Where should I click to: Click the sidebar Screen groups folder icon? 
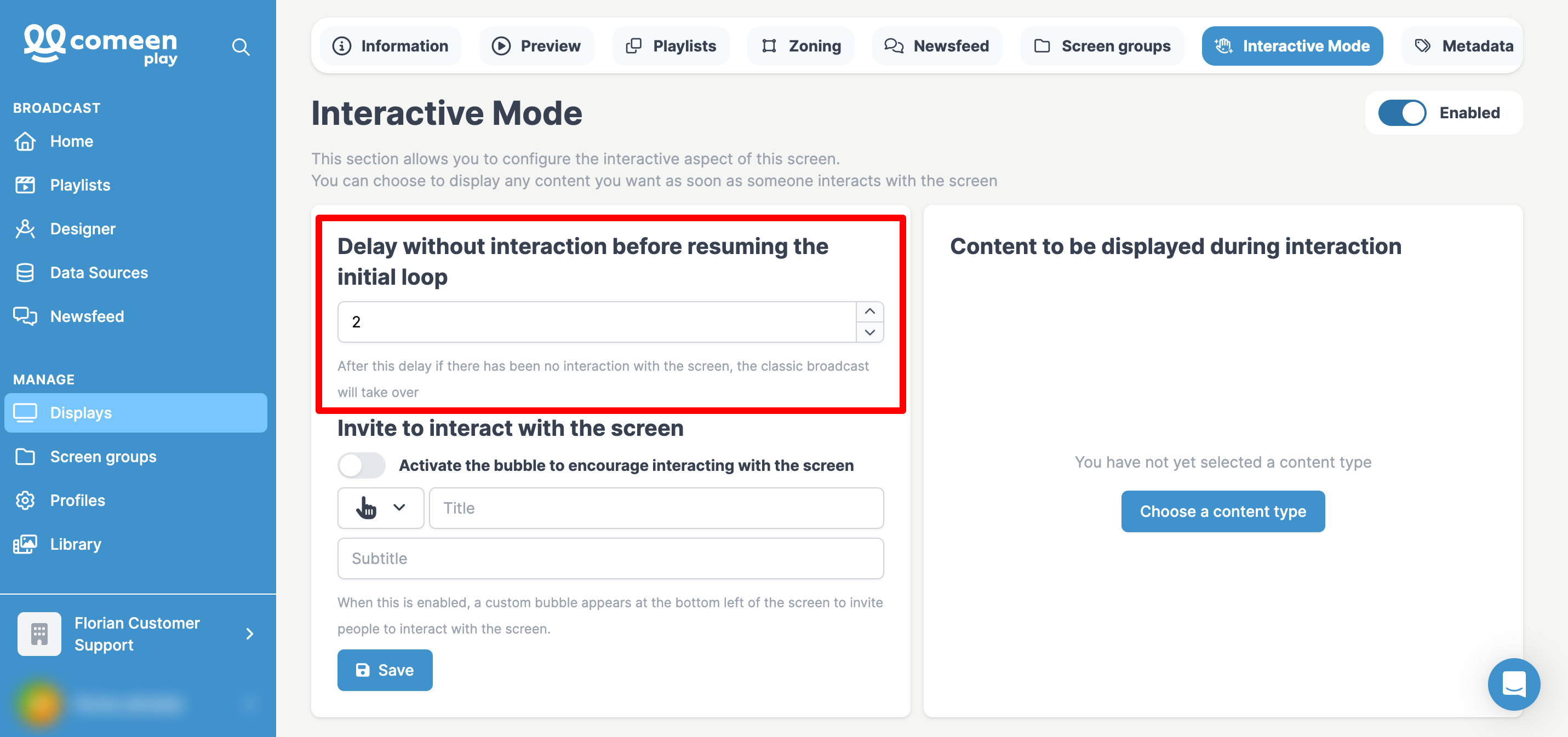point(25,457)
